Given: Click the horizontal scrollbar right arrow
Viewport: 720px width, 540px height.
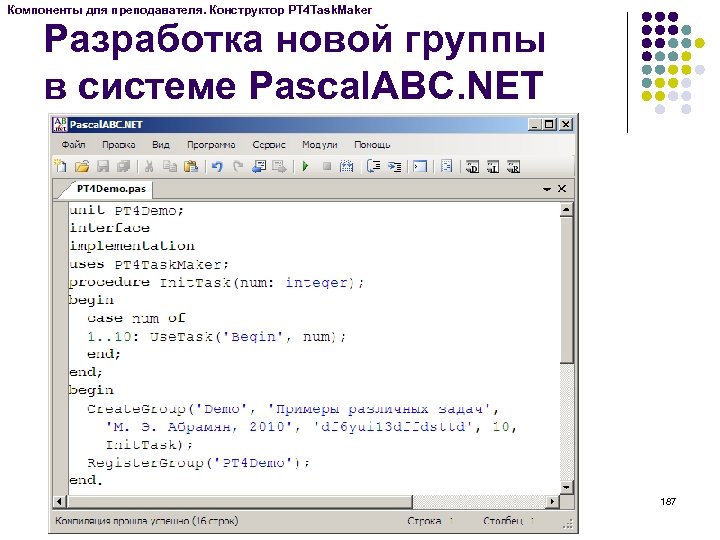Looking at the screenshot, I should 552,501.
